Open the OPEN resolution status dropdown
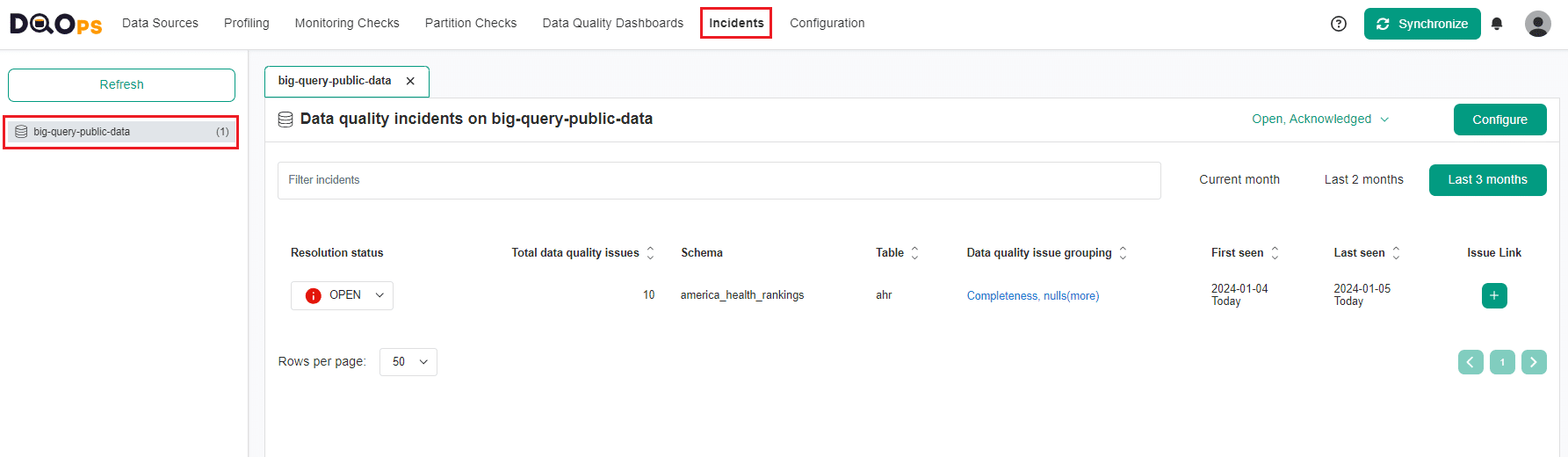Screen dimensions: 1568x457 (x=342, y=295)
